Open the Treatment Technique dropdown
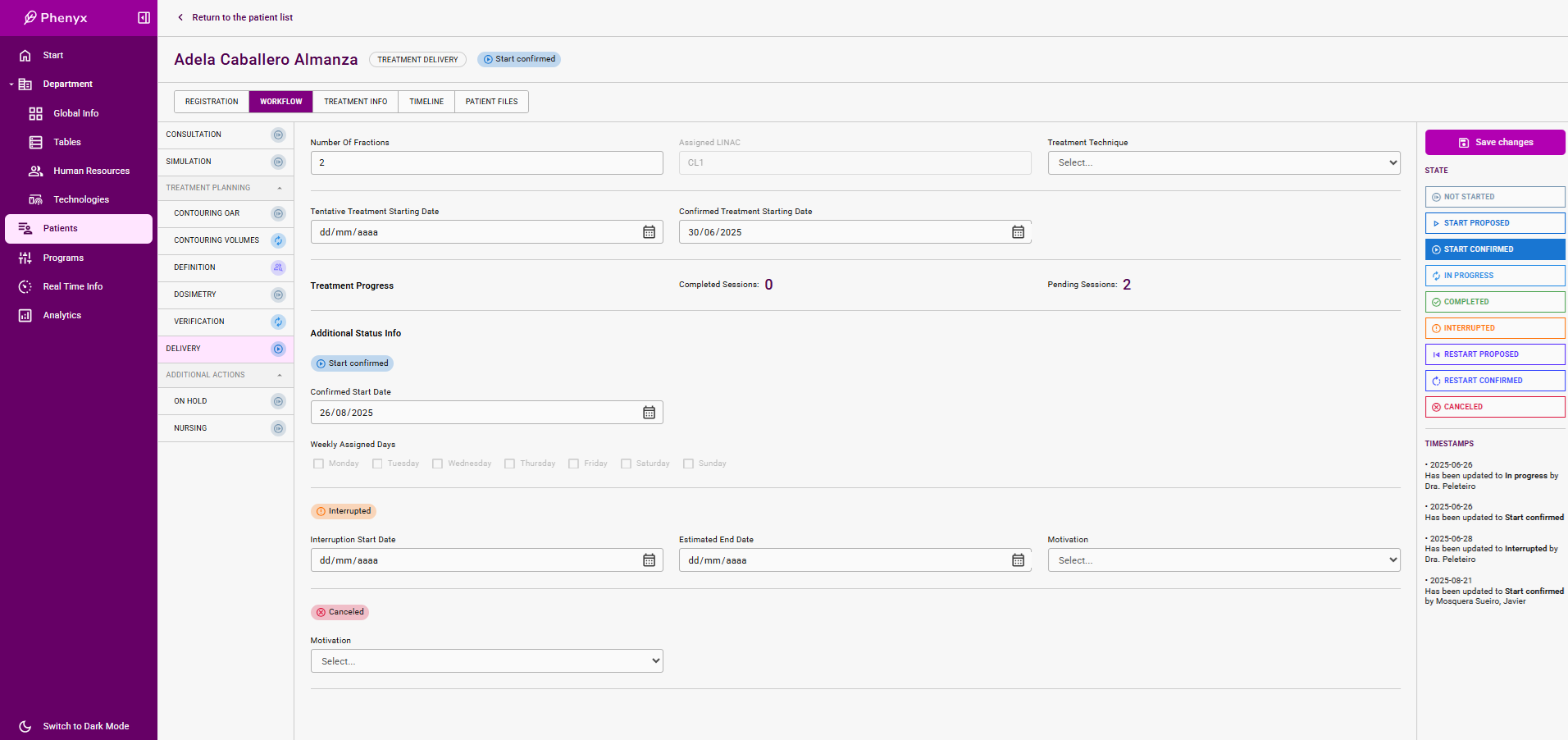 (1223, 163)
